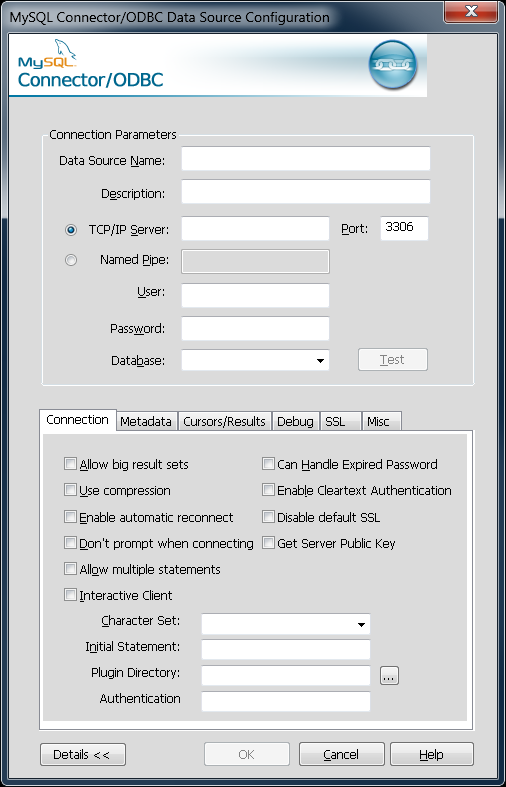The width and height of the screenshot is (506, 787).
Task: Enable automatic reconnect checkbox
Action: (x=70, y=516)
